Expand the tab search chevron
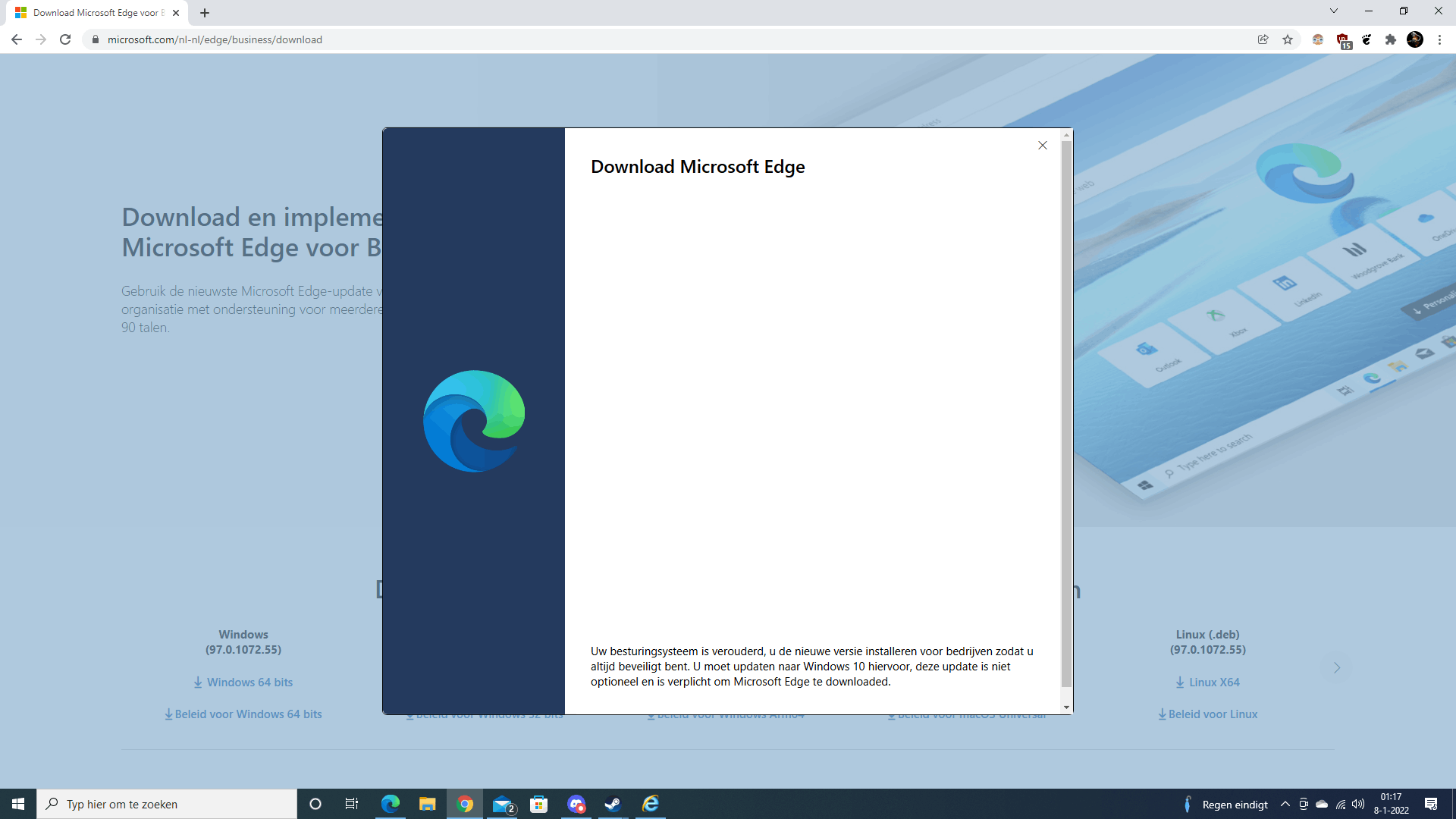 [1333, 11]
